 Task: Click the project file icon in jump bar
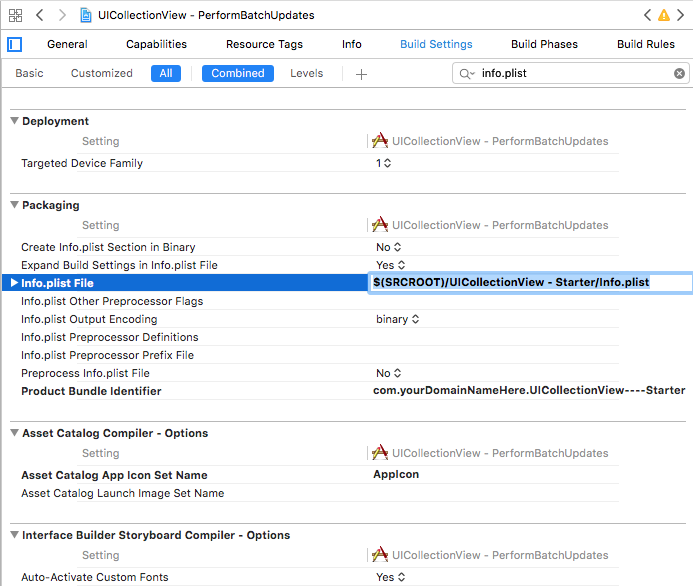click(86, 15)
